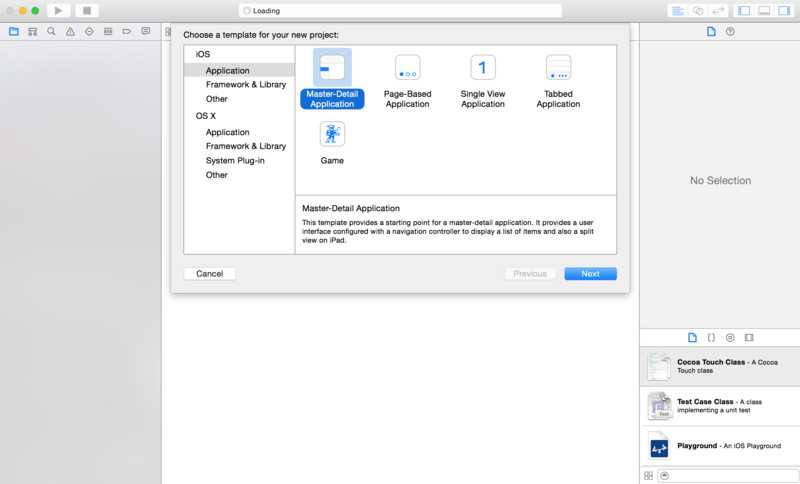Toggle the Navigator pane visibility
800x484 pixels.
pos(744,11)
